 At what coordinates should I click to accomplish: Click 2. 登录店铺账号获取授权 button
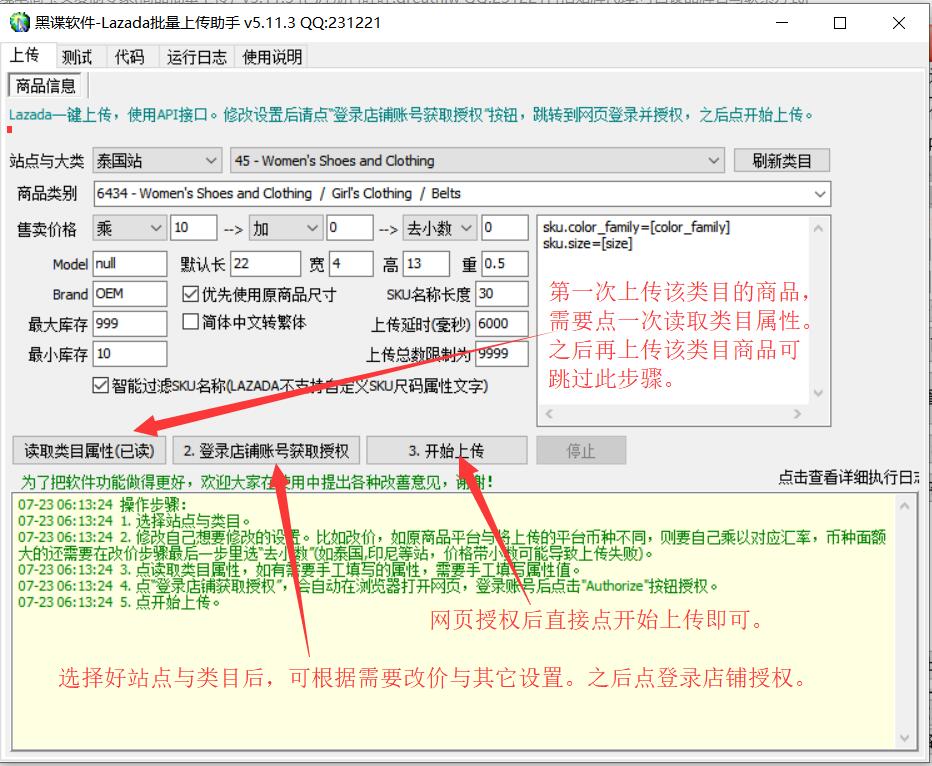(266, 450)
